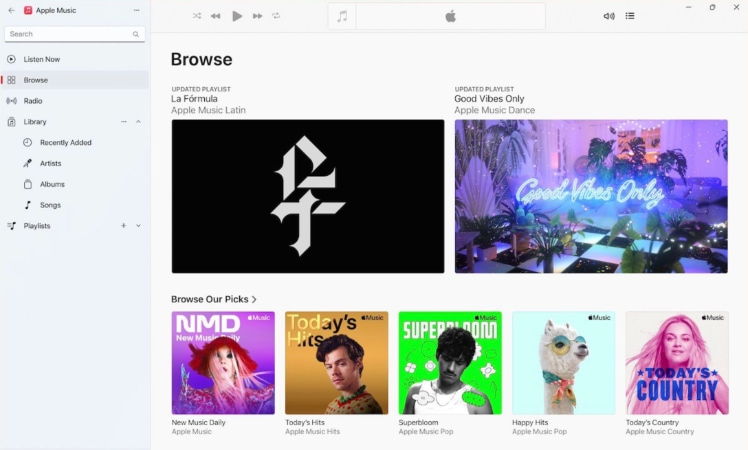The image size is (748, 450).
Task: Open Recently Added in the Library
Action: (66, 143)
